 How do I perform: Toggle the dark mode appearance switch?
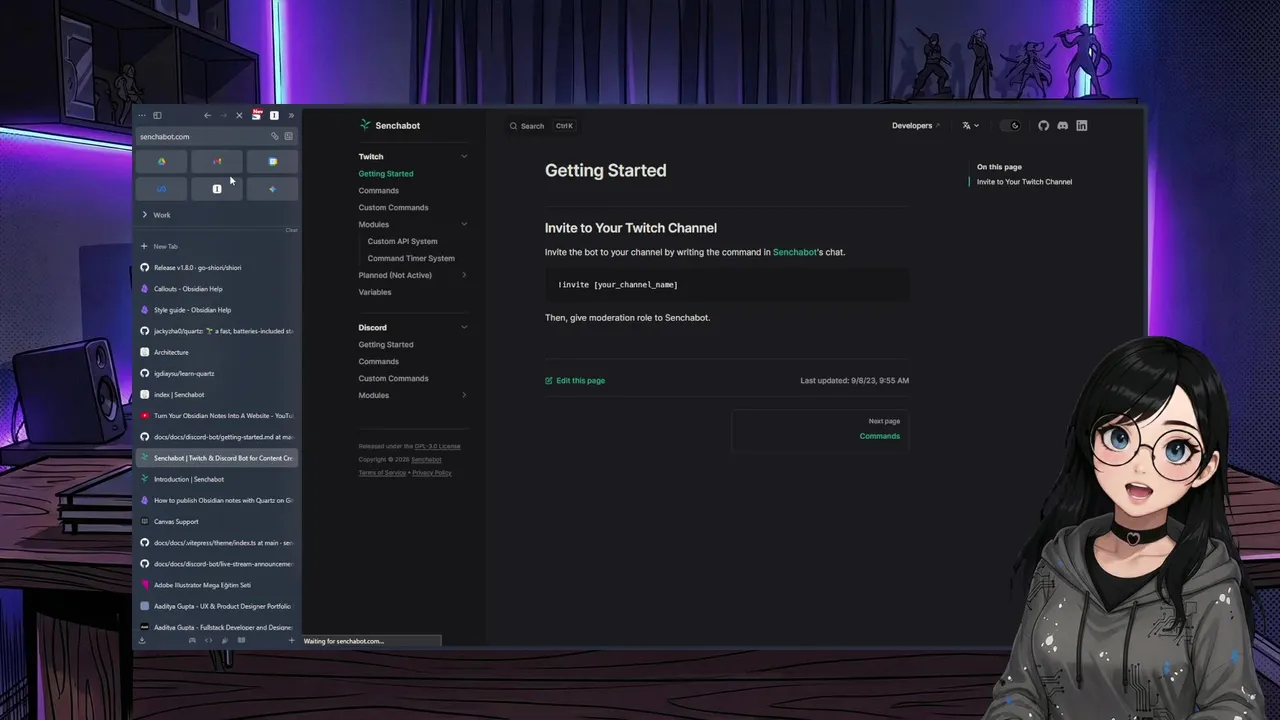point(1011,125)
